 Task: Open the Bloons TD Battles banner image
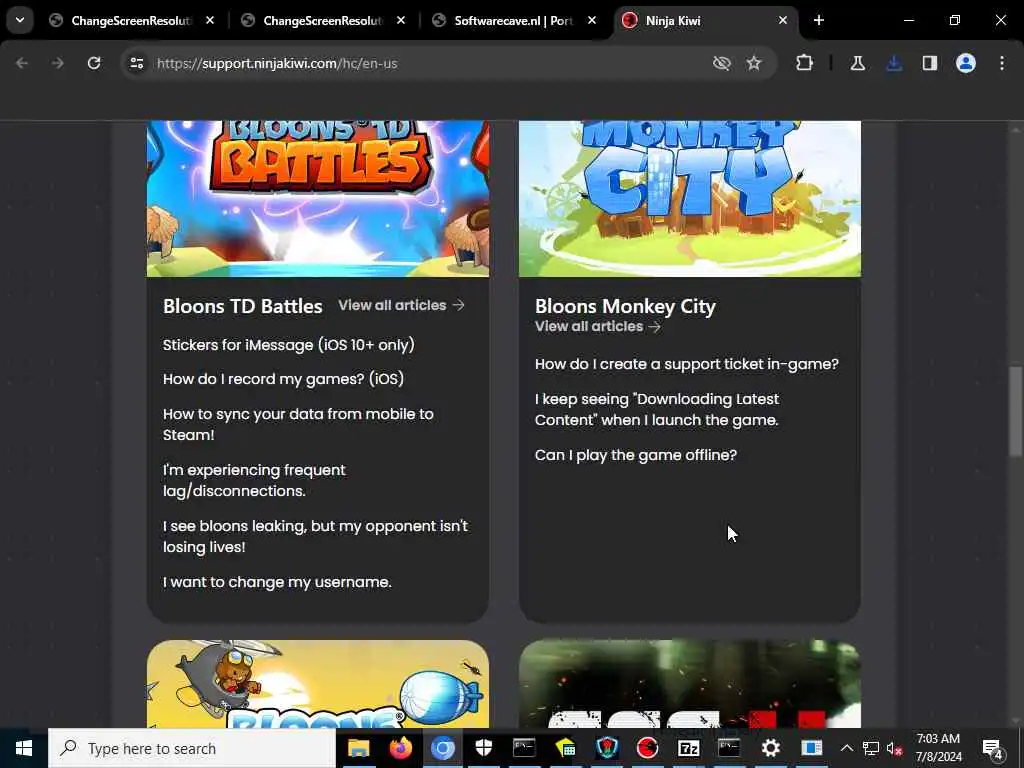(318, 199)
